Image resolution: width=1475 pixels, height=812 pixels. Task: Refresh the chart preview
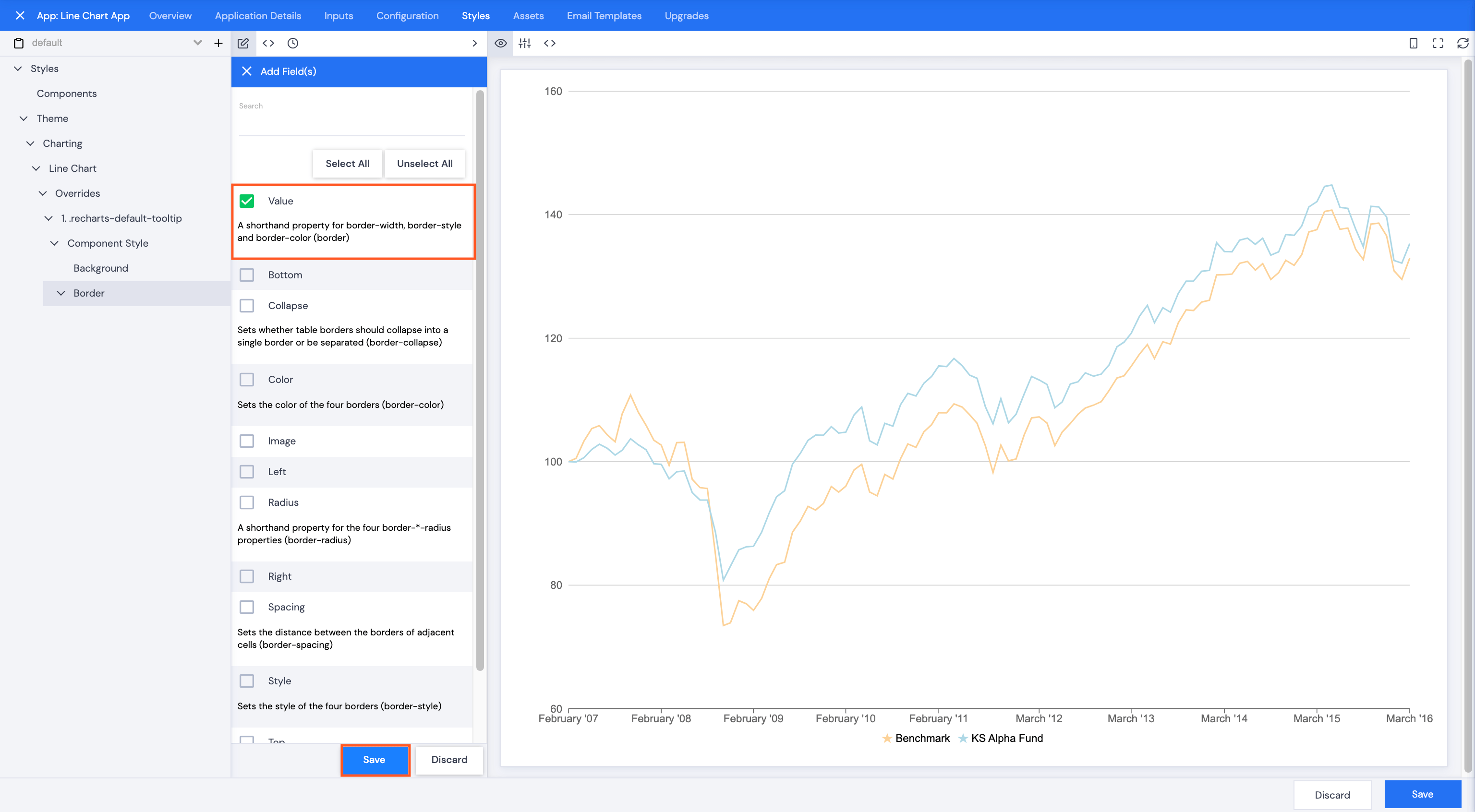(1463, 43)
